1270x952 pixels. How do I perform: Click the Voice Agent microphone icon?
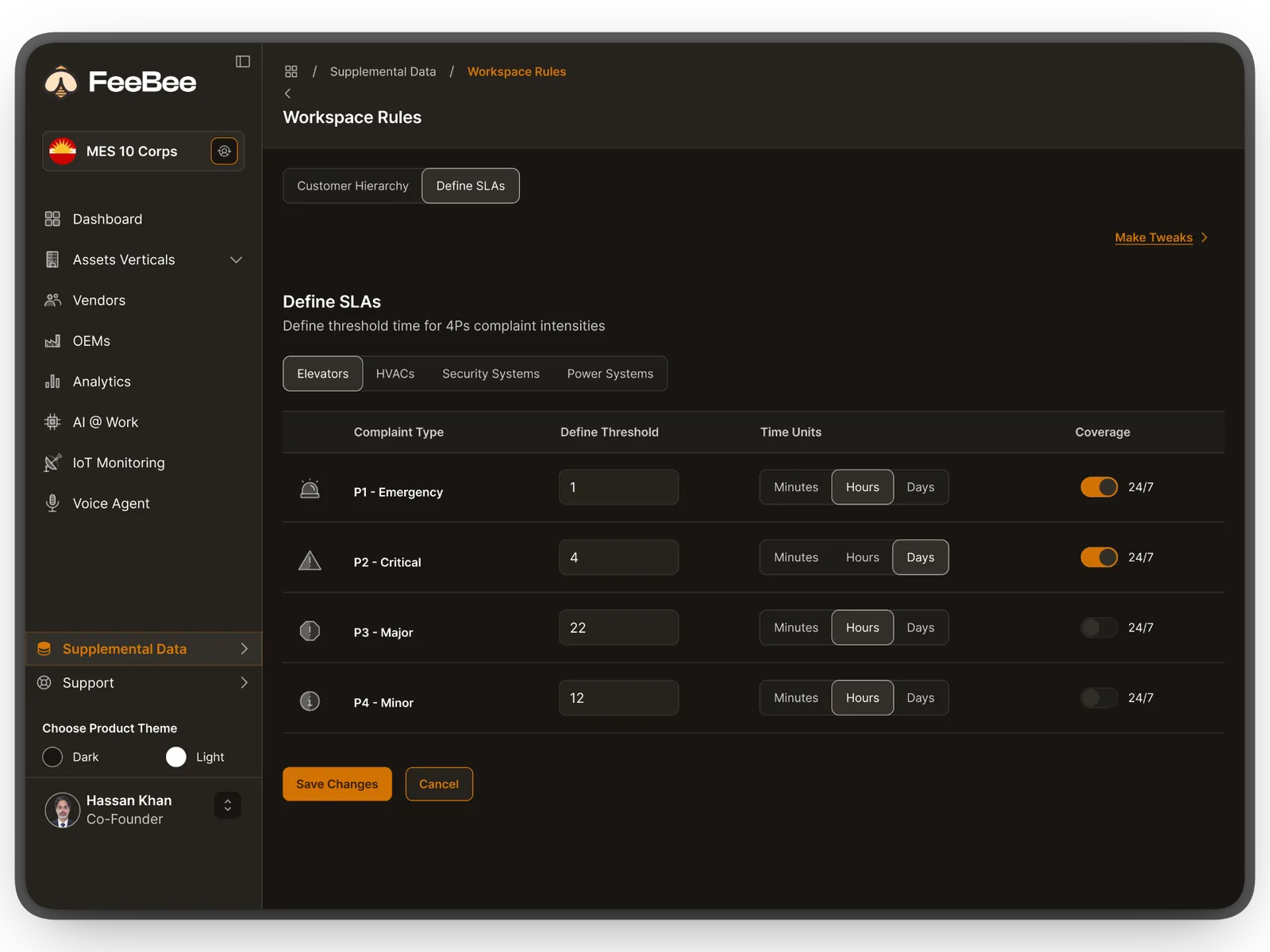click(52, 504)
